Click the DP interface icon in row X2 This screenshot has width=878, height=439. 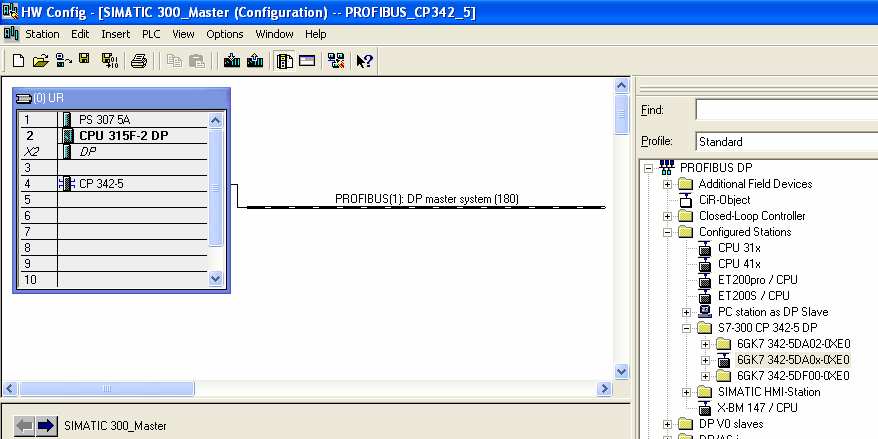(67, 152)
